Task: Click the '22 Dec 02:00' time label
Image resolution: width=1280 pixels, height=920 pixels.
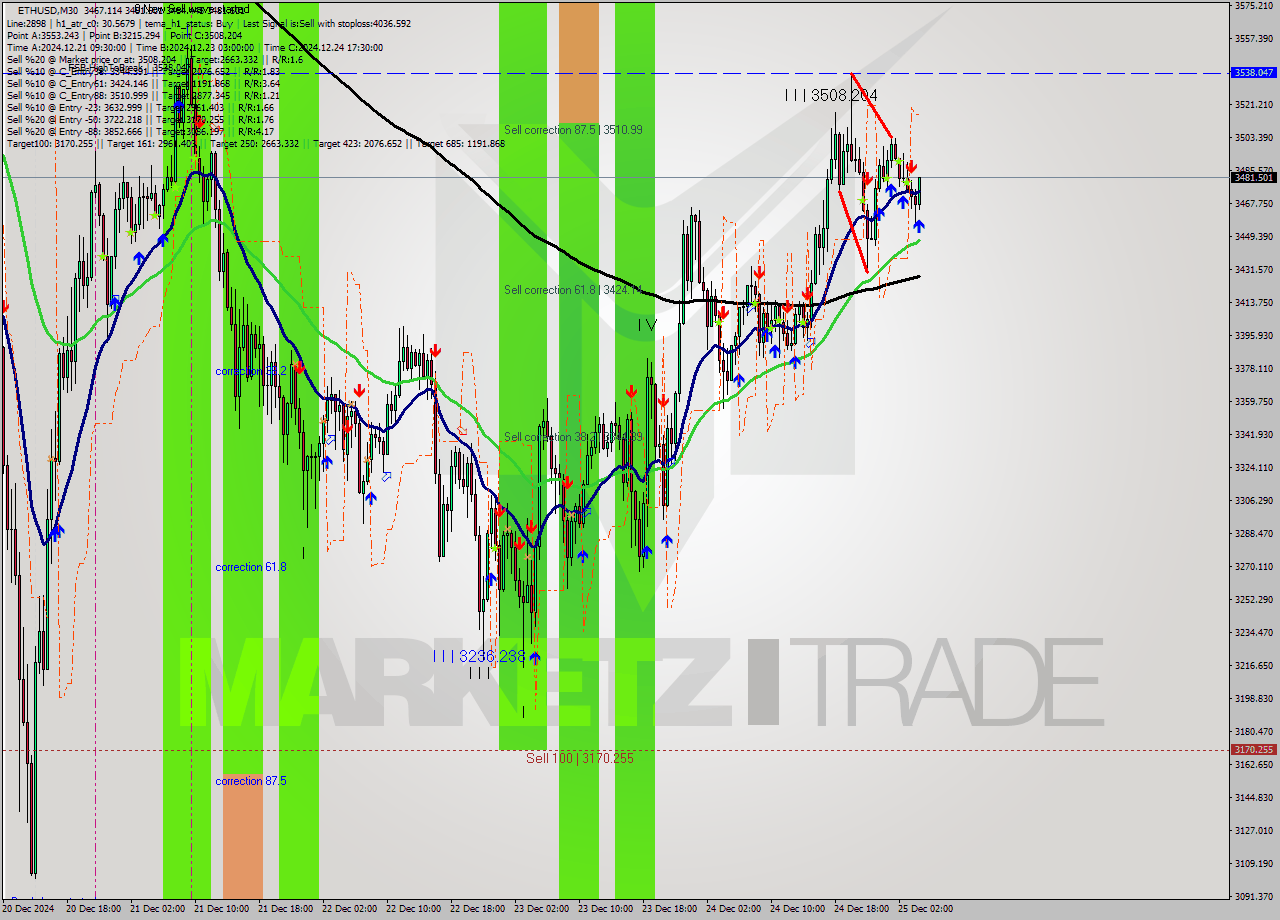Action: [350, 910]
